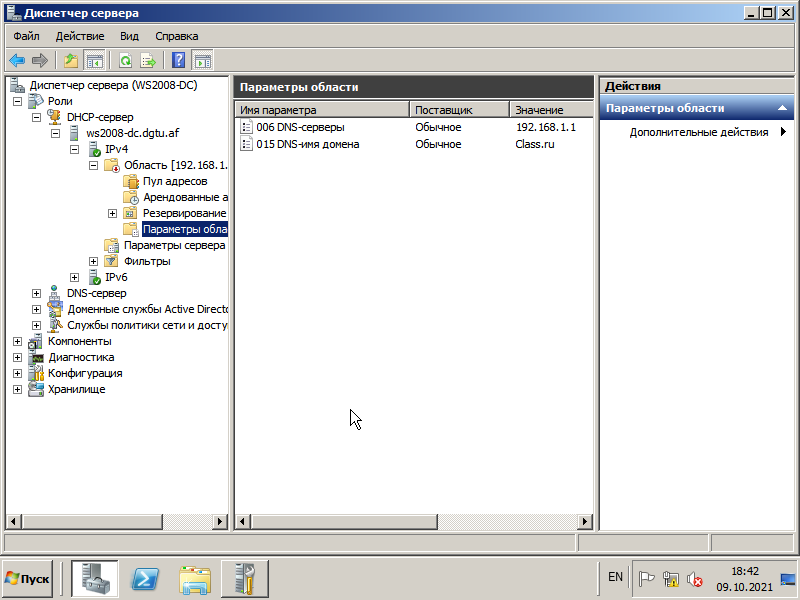Open the Справка menu
This screenshot has height=600, width=800.
pos(177,36)
